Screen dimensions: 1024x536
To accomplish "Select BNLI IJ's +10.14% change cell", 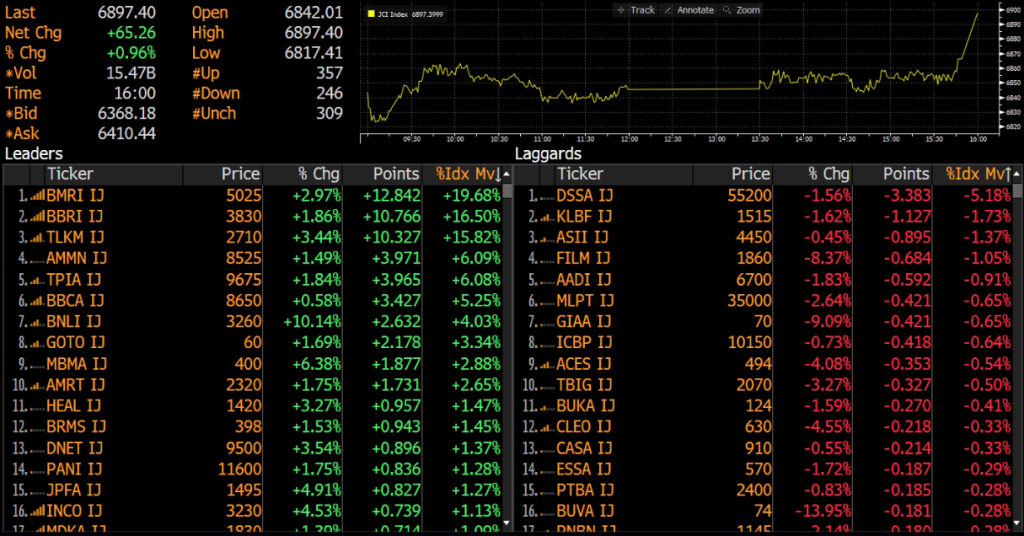I will [312, 321].
